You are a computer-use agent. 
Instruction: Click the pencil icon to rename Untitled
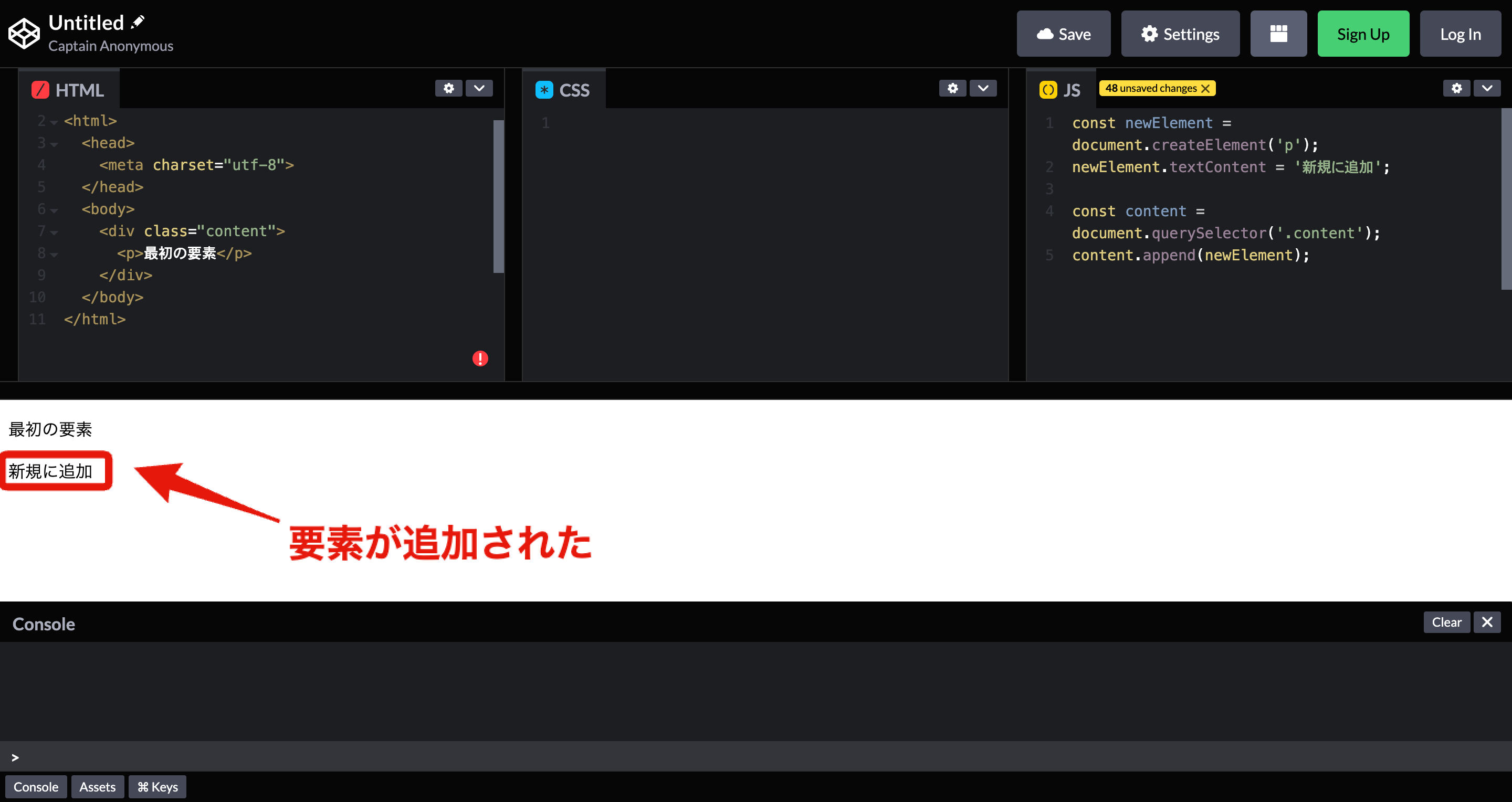tap(138, 21)
